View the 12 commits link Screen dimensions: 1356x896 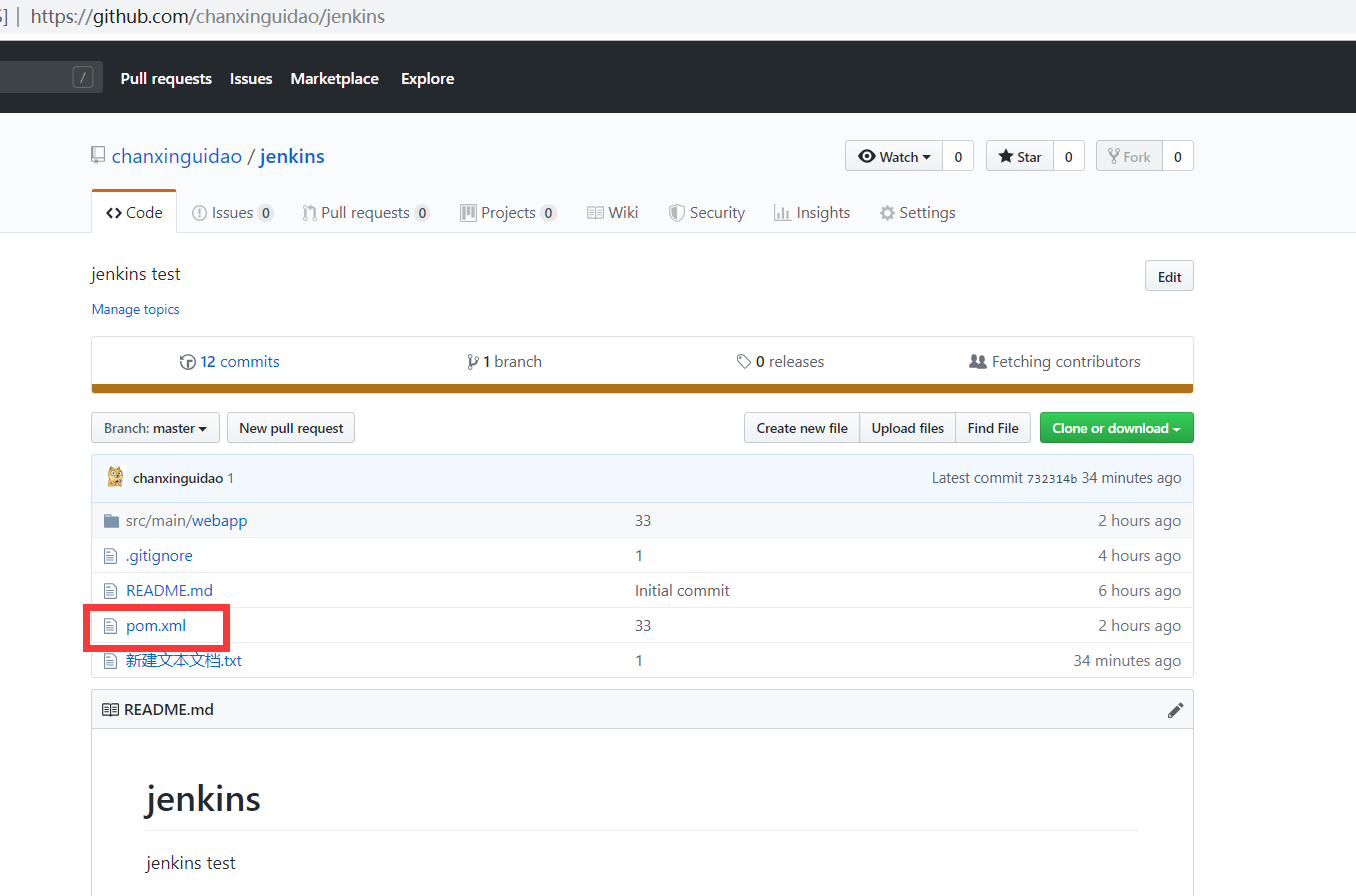pos(230,362)
